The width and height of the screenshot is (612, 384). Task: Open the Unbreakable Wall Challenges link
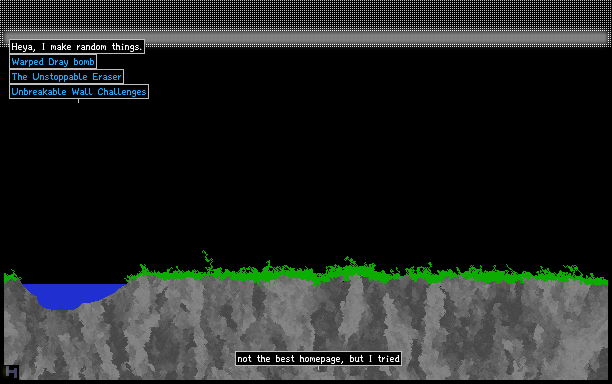tap(79, 92)
